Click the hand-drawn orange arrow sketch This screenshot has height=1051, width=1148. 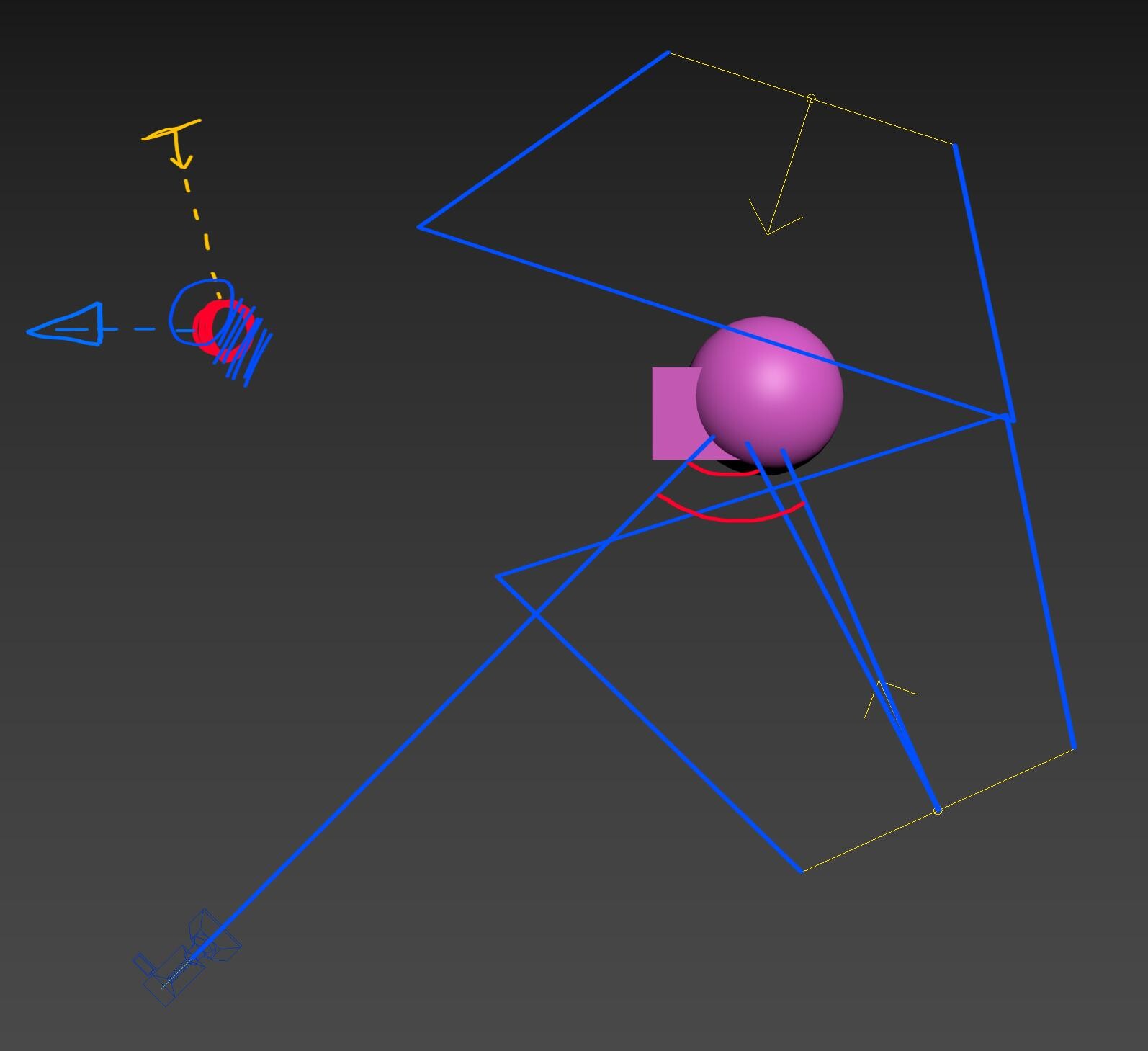tap(175, 143)
